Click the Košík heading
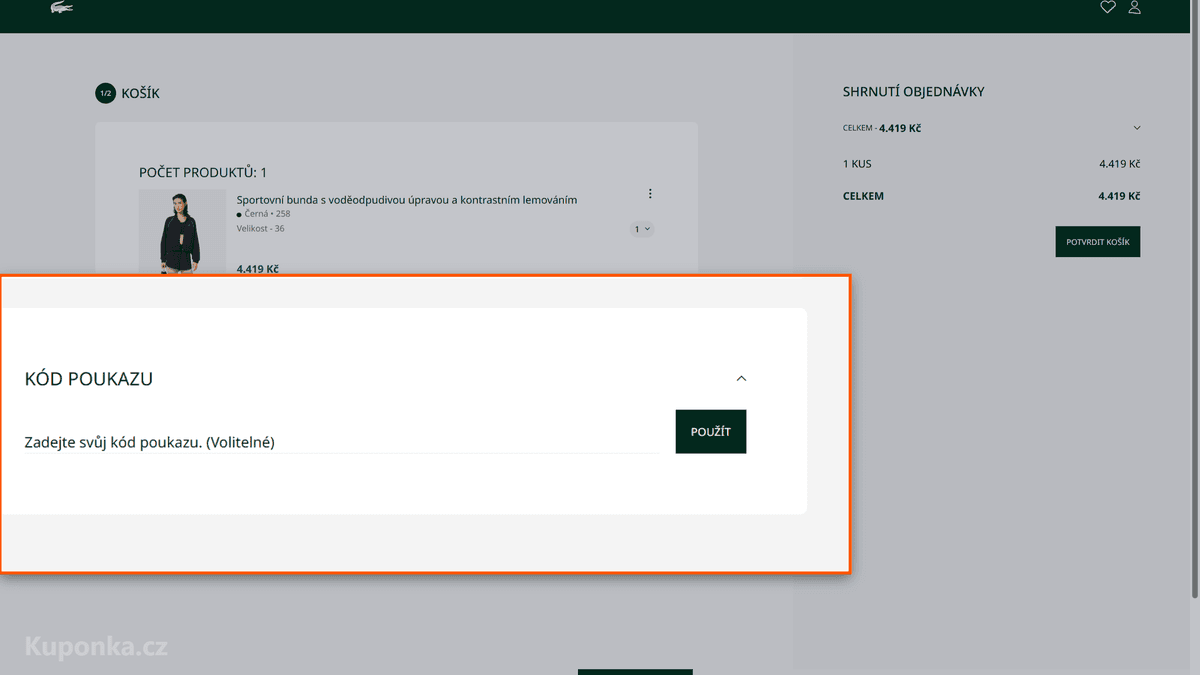The image size is (1200, 675). [141, 93]
